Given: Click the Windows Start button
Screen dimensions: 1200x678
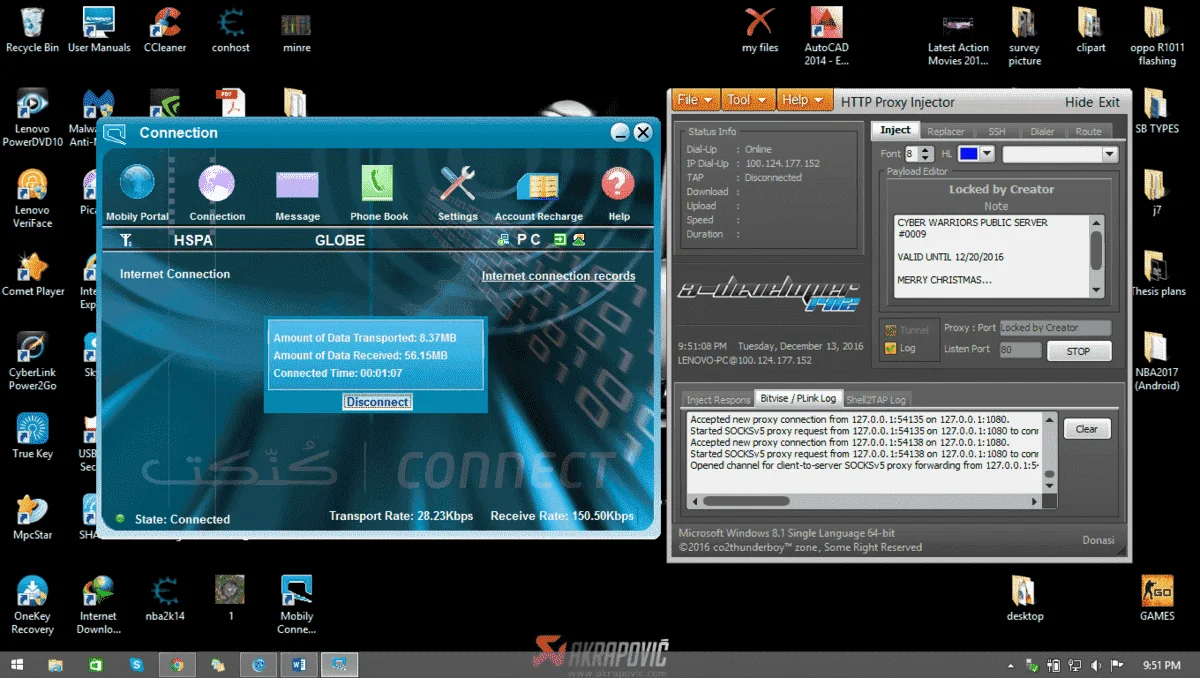Looking at the screenshot, I should (x=16, y=664).
